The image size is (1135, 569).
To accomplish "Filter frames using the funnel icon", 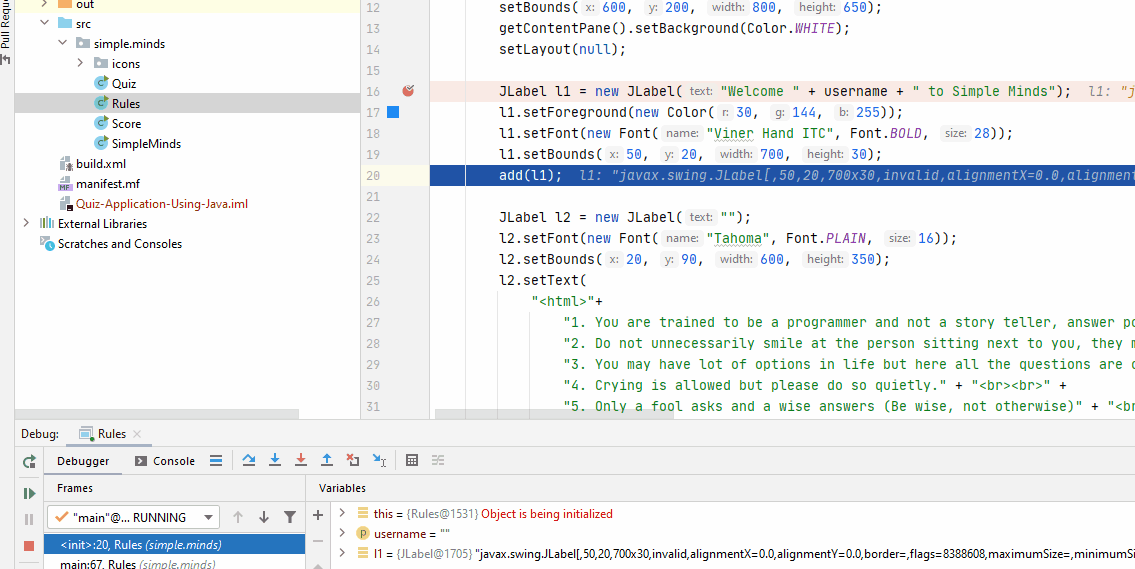I will coord(290,517).
